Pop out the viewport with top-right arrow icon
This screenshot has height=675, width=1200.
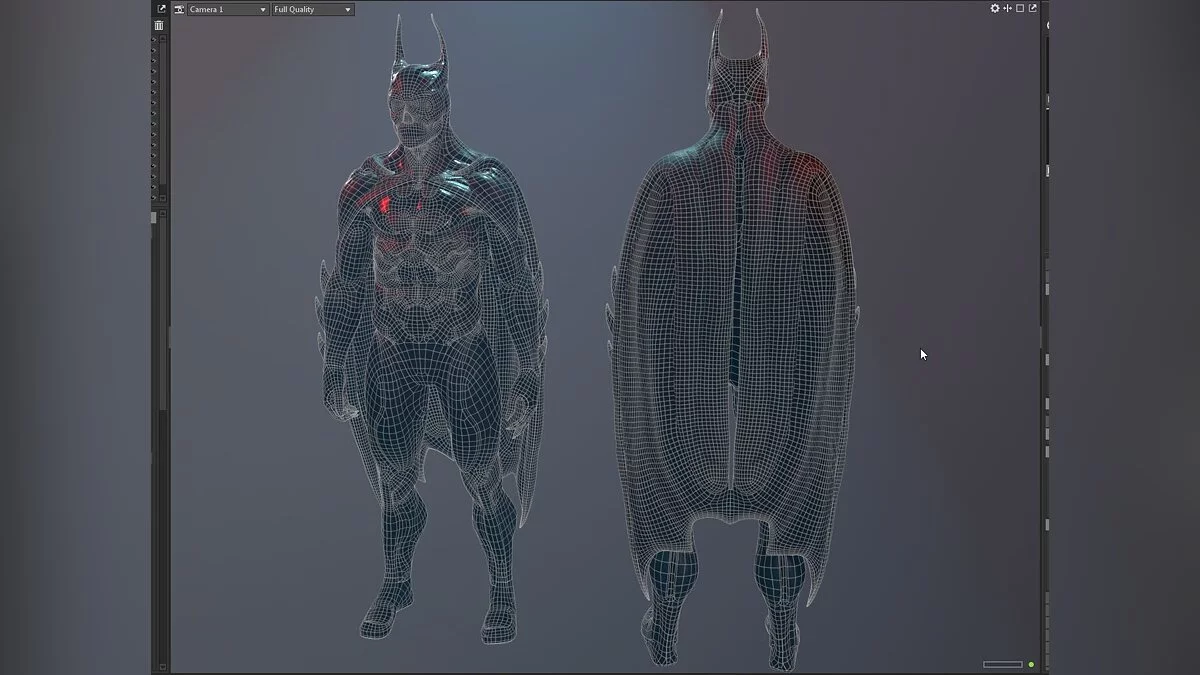(1033, 9)
